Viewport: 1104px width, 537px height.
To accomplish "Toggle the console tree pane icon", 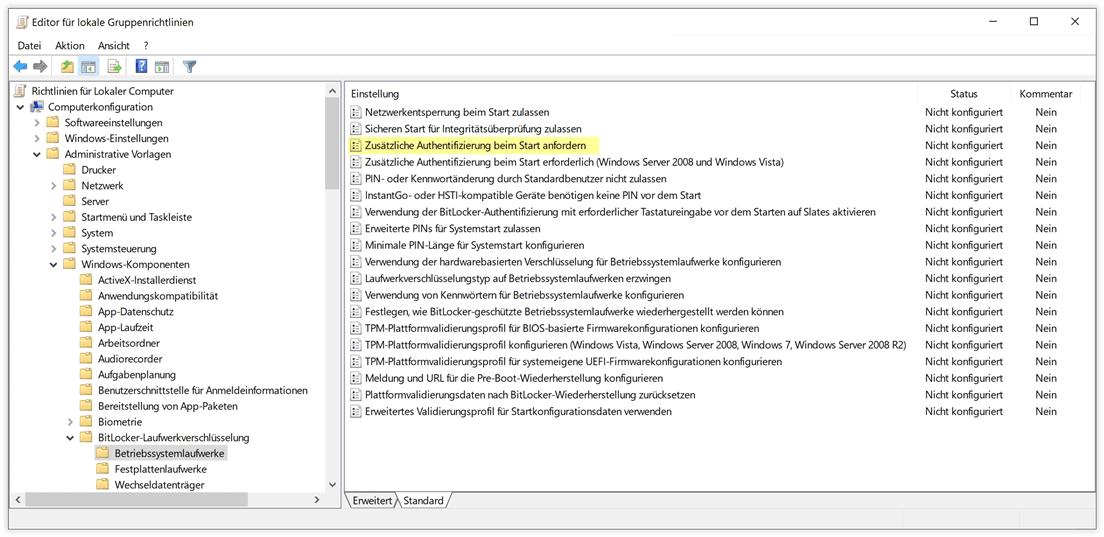I will pos(89,67).
